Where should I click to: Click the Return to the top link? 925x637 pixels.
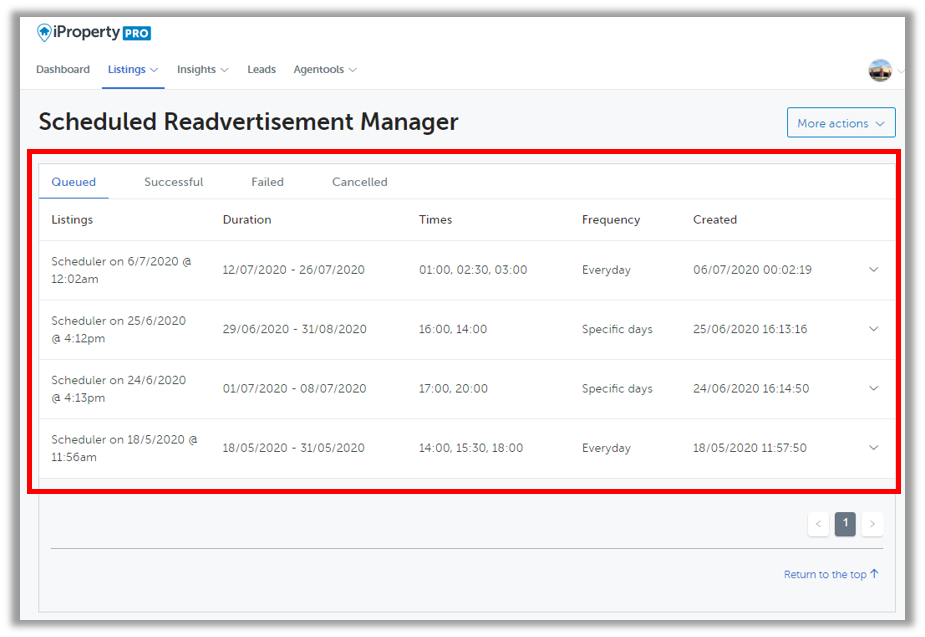(x=830, y=574)
